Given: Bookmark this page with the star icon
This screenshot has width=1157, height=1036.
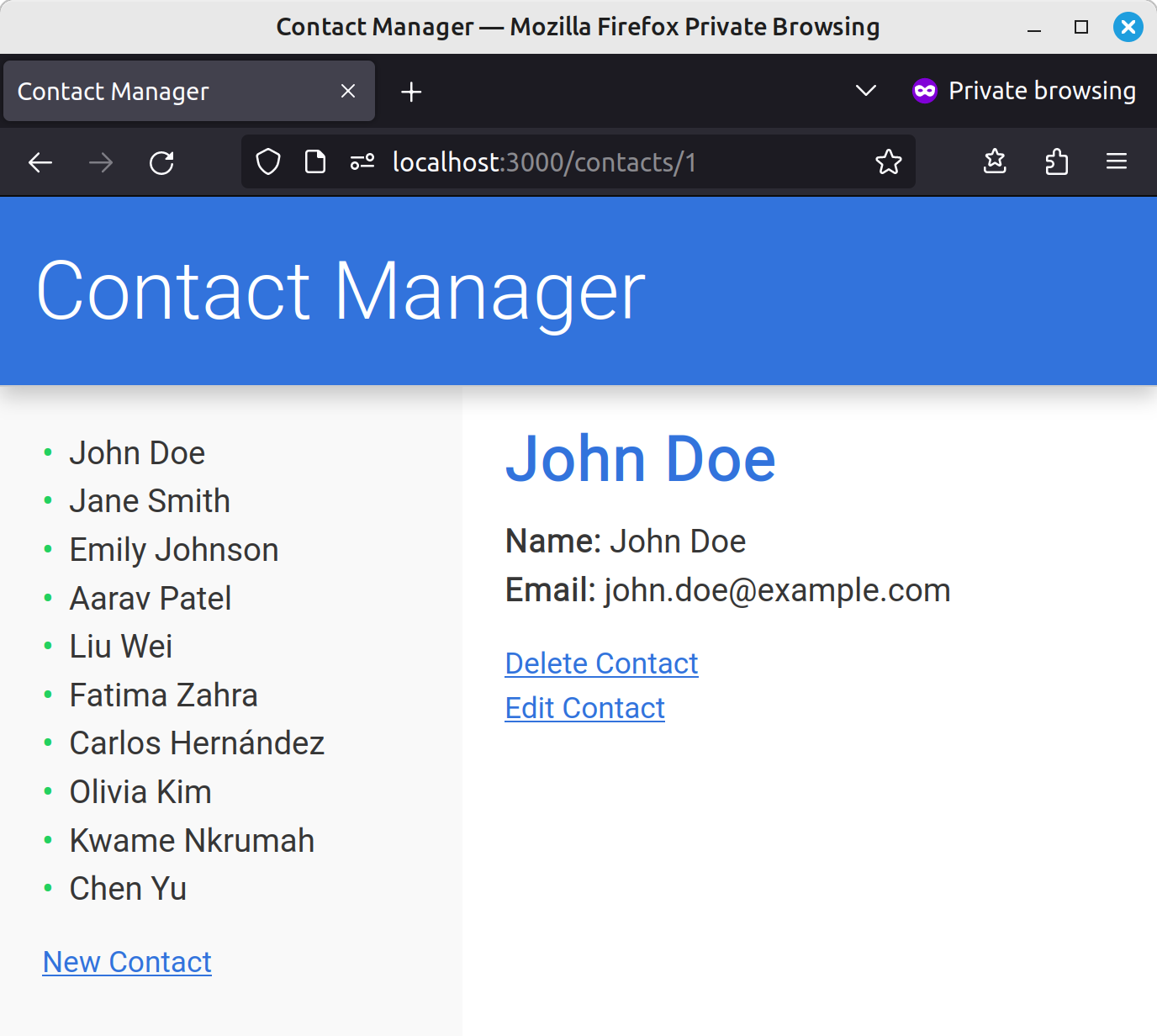Looking at the screenshot, I should click(889, 161).
